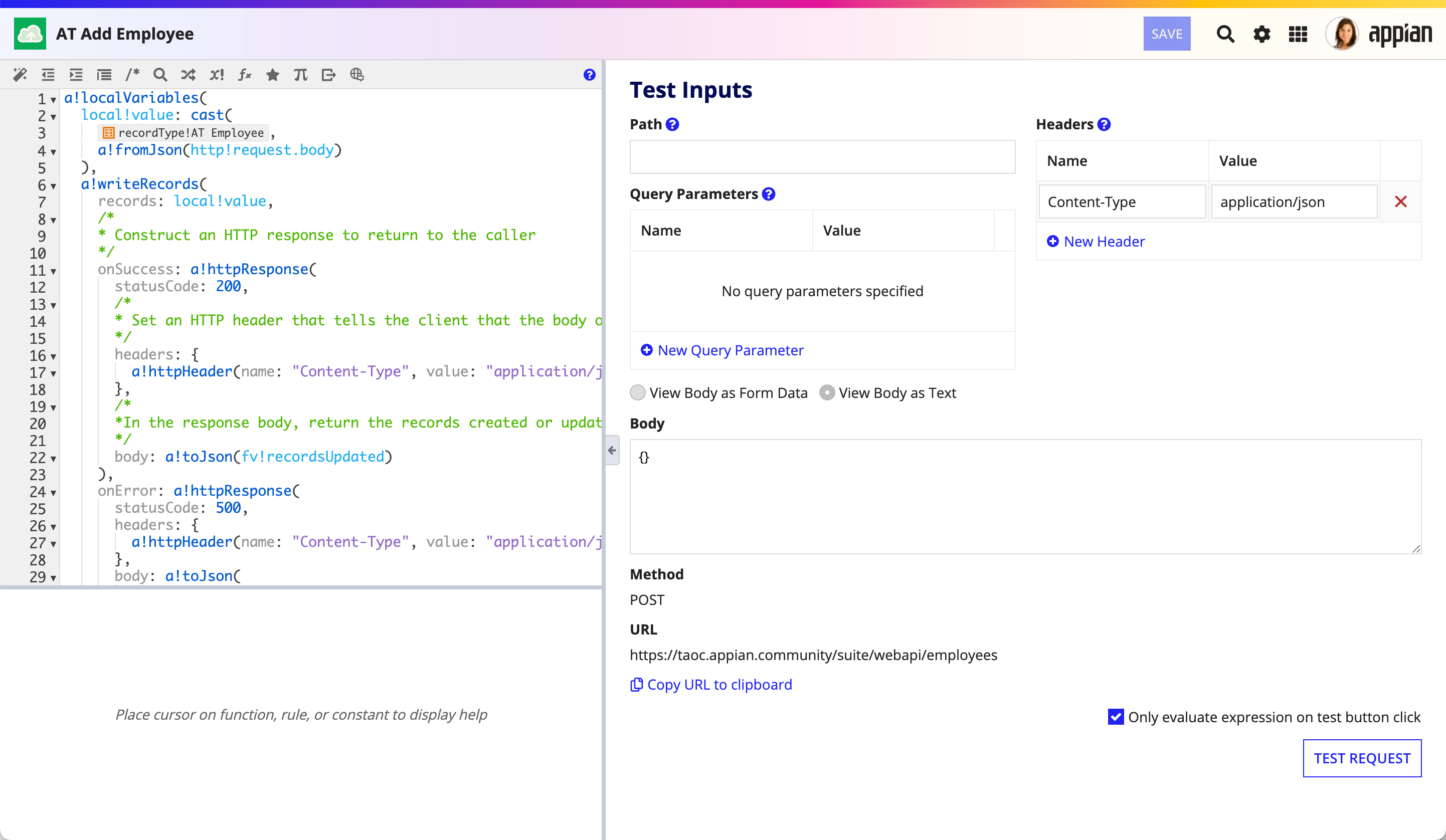Open search with the header magnifier icon
The width and height of the screenshot is (1446, 840).
point(1225,34)
